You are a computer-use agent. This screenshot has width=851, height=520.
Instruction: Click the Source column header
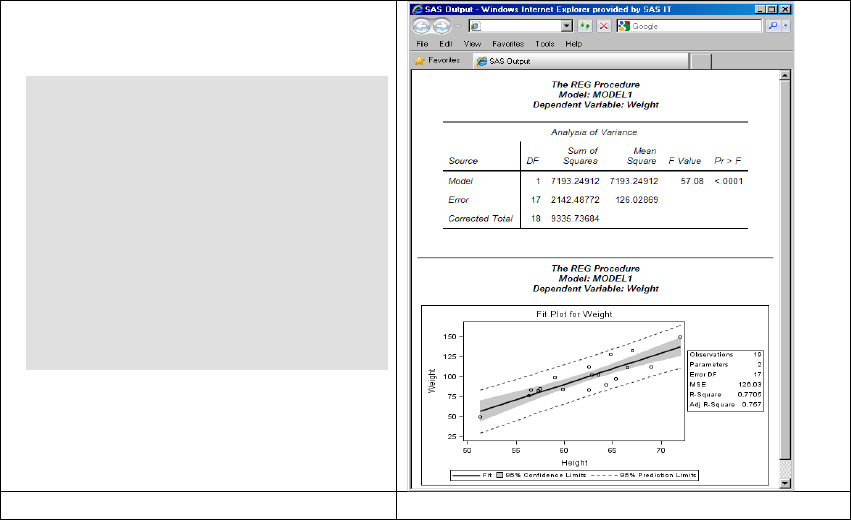point(463,161)
